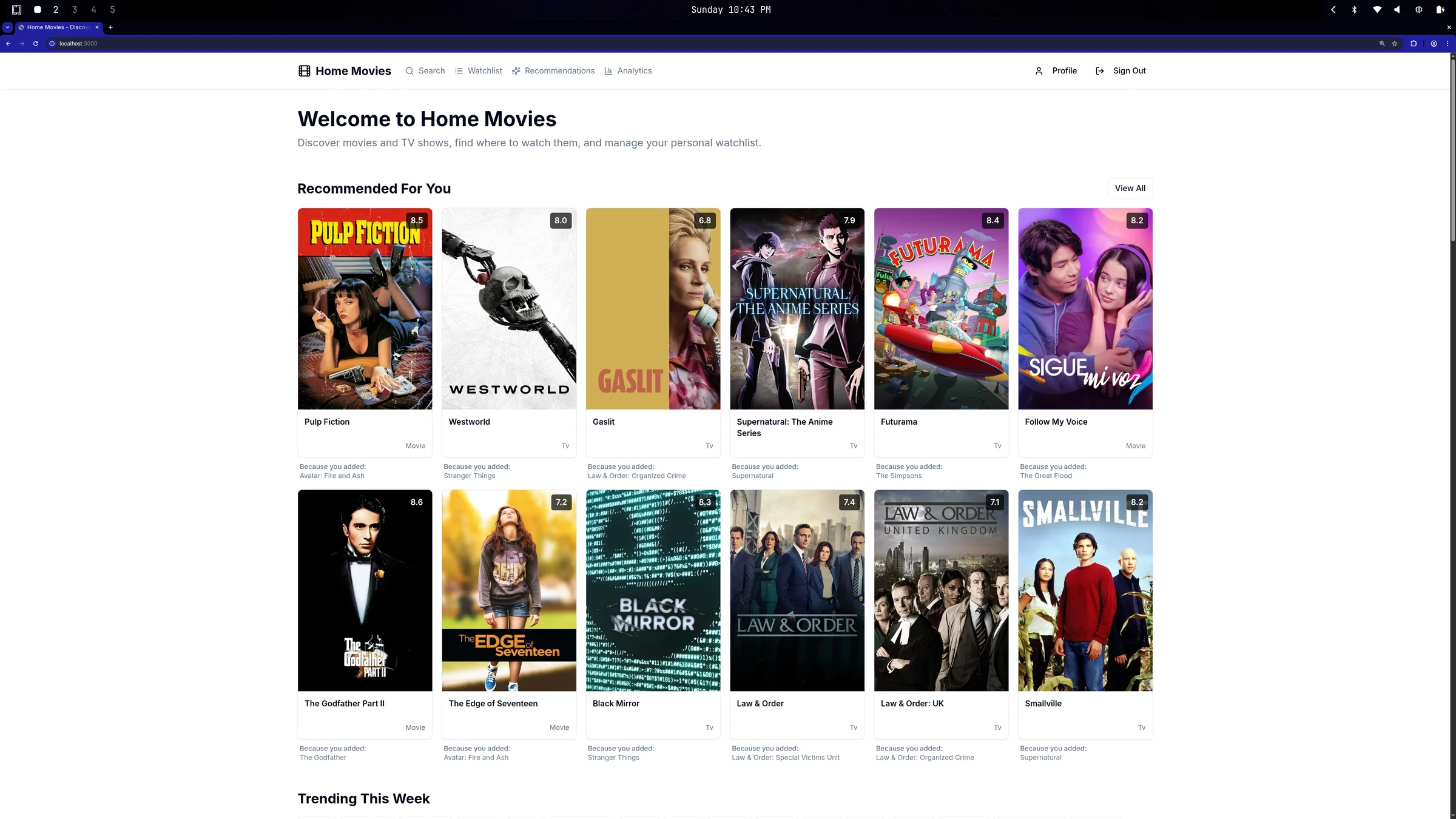Click The Godfather Part II title text
Screen dimensions: 1456x819
pyautogui.click(x=345, y=704)
